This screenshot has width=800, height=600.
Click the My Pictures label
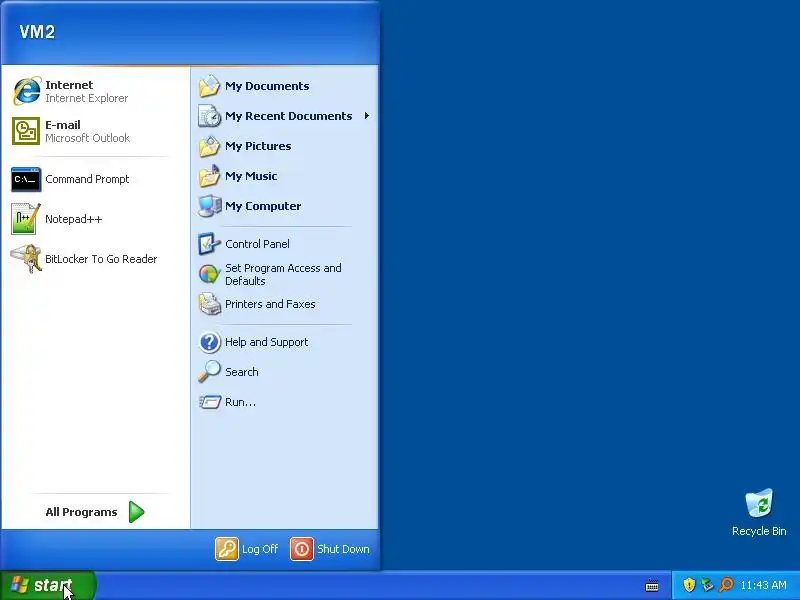[x=258, y=146]
